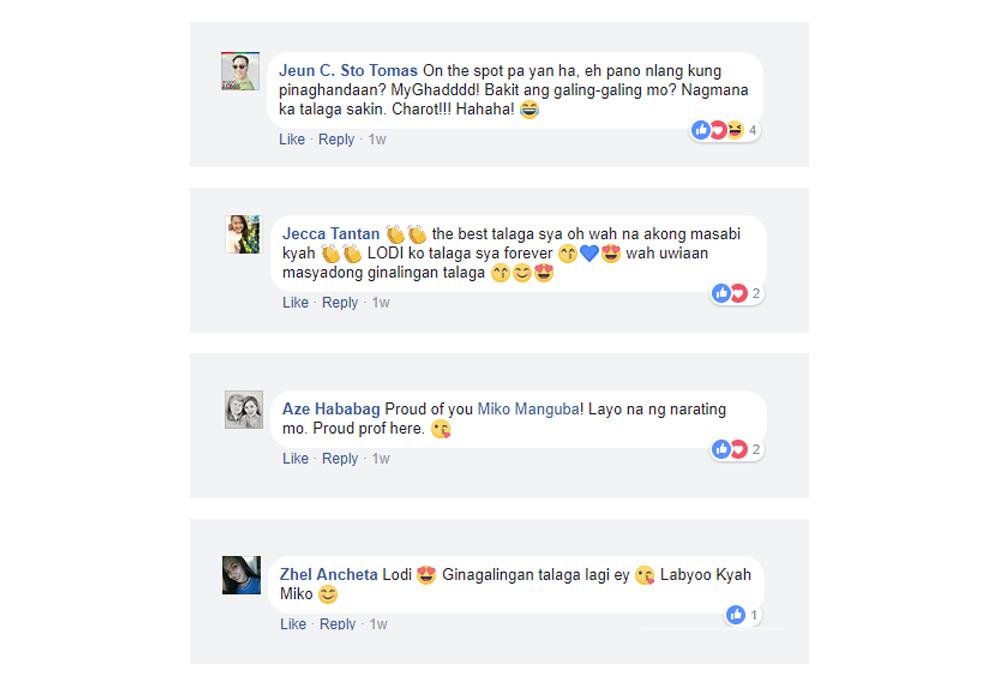Image resolution: width=1000 pixels, height=675 pixels.
Task: Reply to Aze Hababag's comment
Action: 340,458
